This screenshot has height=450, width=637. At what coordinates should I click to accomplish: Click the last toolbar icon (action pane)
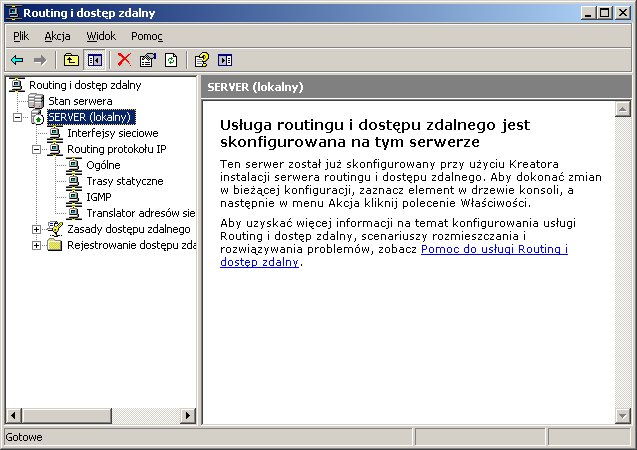tap(225, 60)
